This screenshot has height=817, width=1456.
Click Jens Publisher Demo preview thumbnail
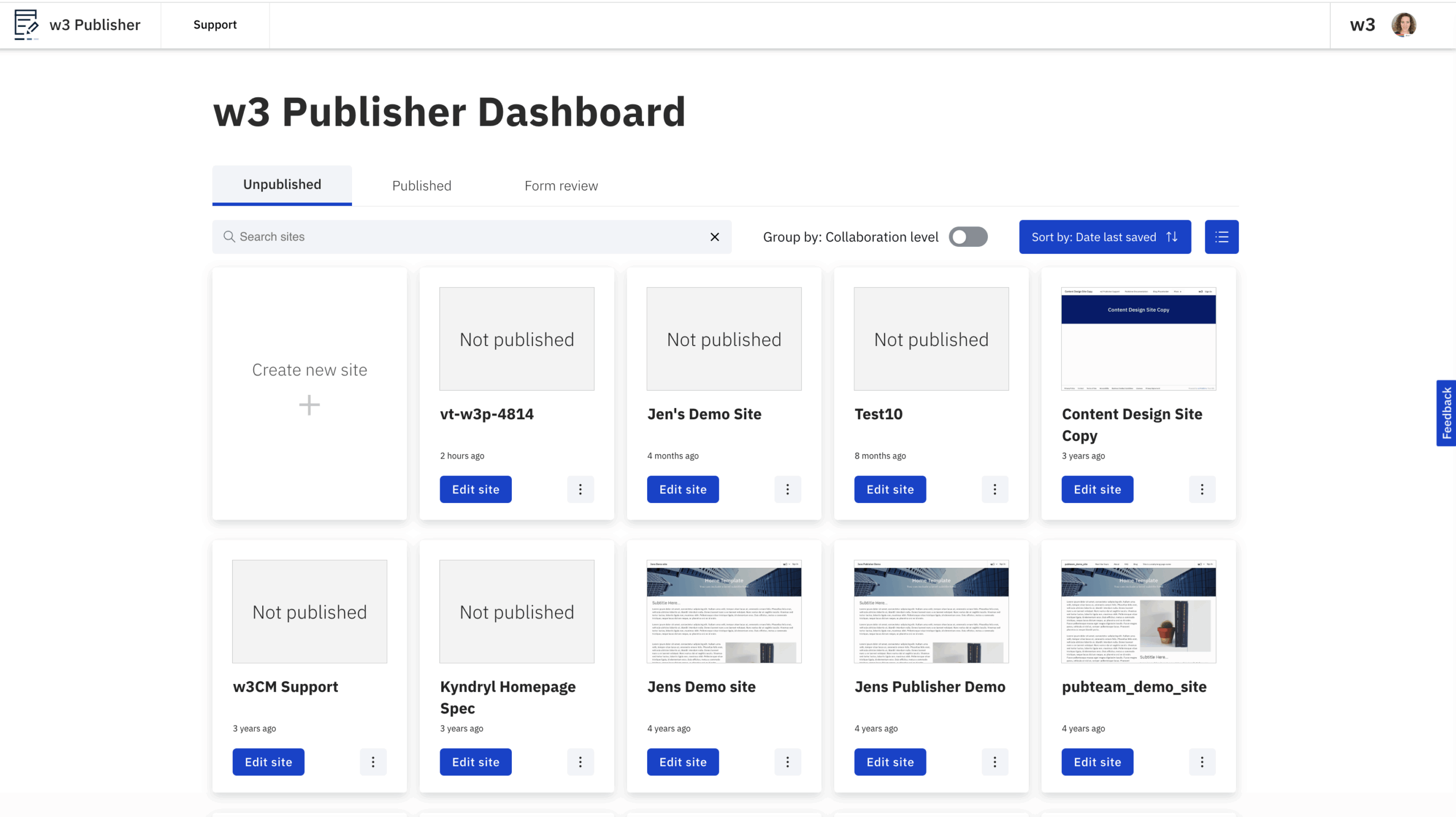pos(931,612)
